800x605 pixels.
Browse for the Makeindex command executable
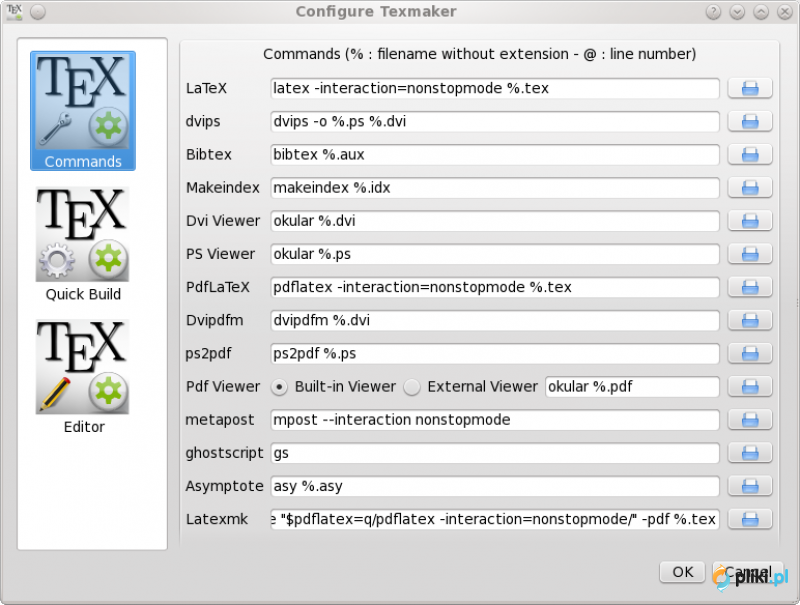point(749,188)
